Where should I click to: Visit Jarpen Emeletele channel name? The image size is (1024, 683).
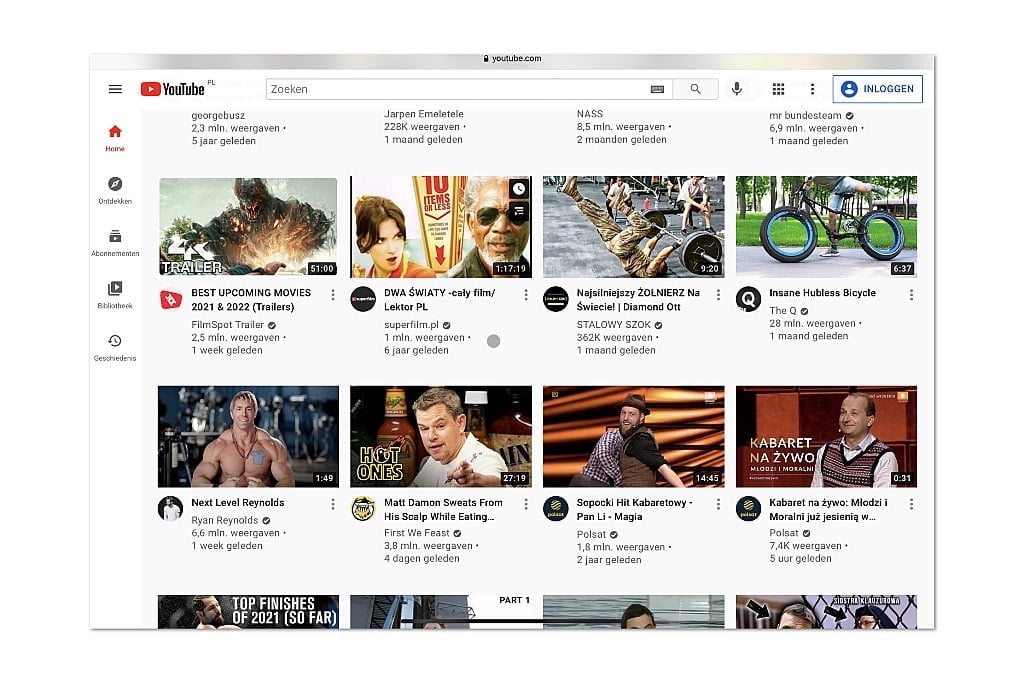point(423,114)
